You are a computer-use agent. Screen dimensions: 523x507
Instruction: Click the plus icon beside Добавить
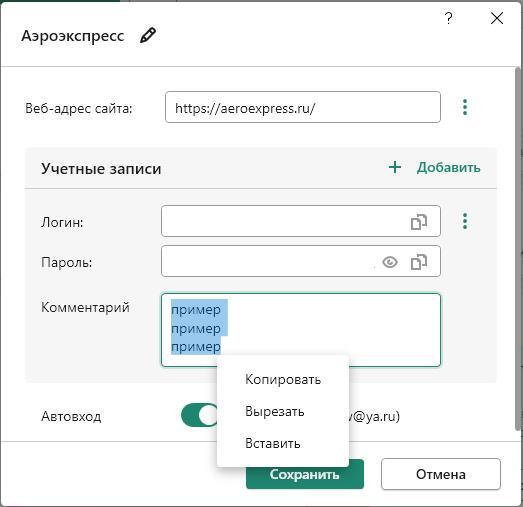pyautogui.click(x=395, y=167)
